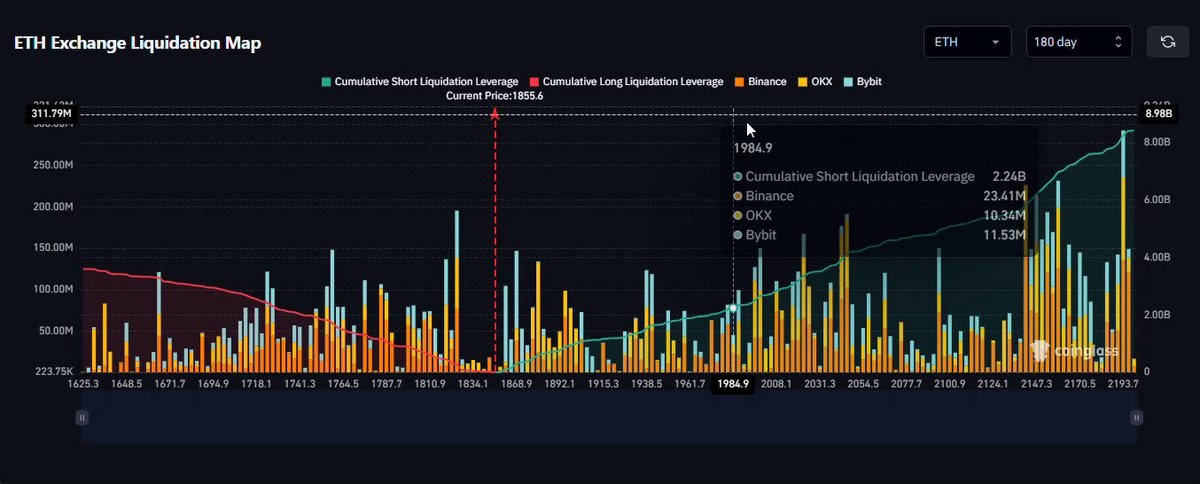
Task: Click the x-axis label 2054.5
Action: click(x=863, y=384)
